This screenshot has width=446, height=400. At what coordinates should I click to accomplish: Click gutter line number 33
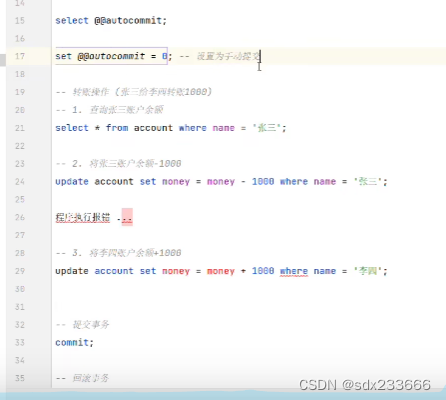(x=20, y=342)
